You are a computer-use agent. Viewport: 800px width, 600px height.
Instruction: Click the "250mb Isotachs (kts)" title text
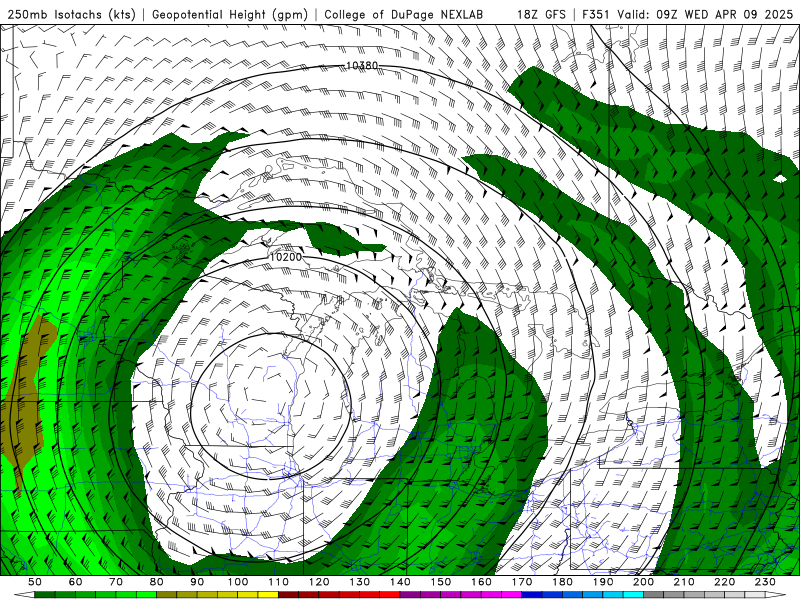[x=71, y=14]
